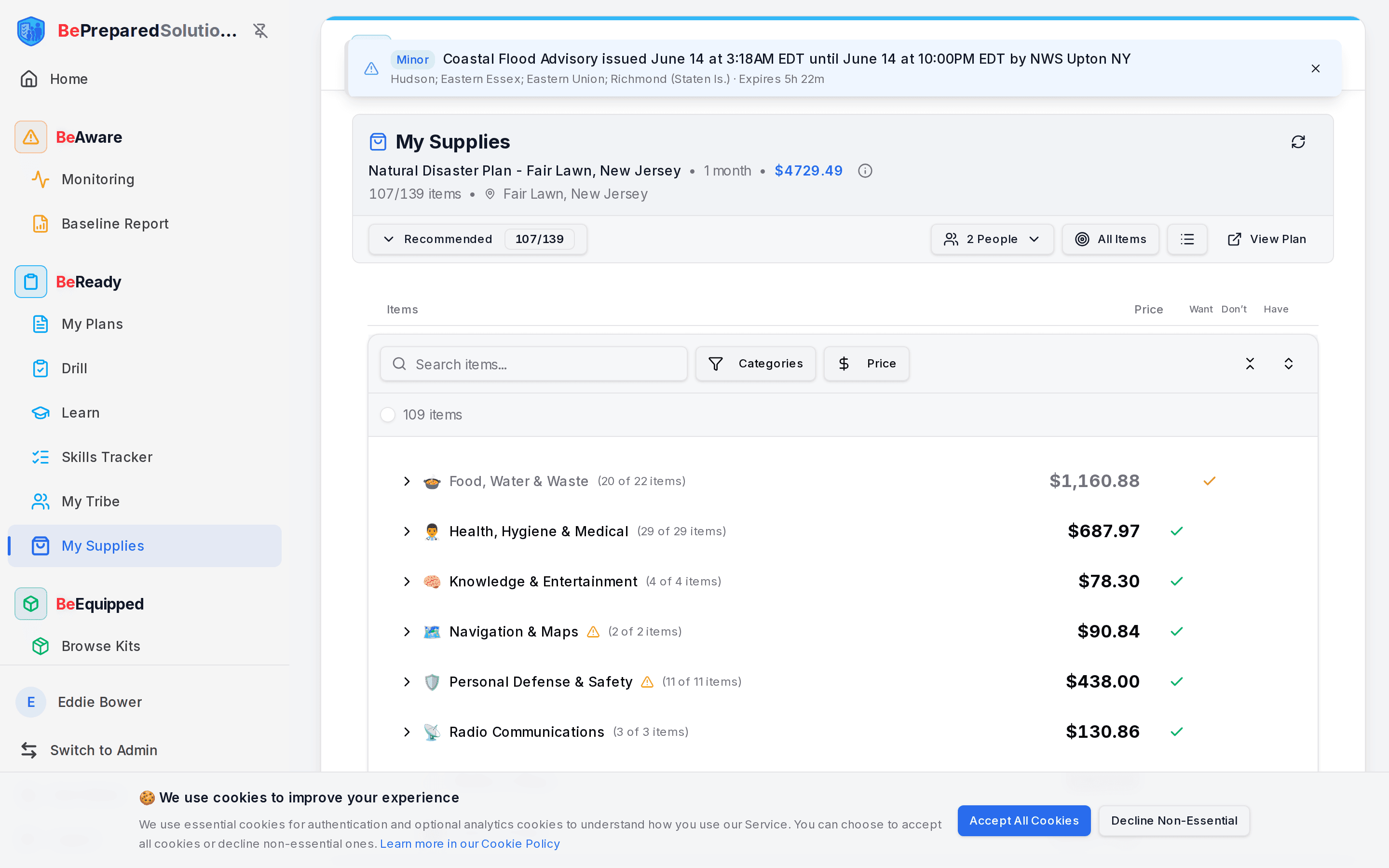Toggle Want checkmark for Navigation & Maps
Viewport: 1389px width, 868px height.
pyautogui.click(x=1177, y=632)
